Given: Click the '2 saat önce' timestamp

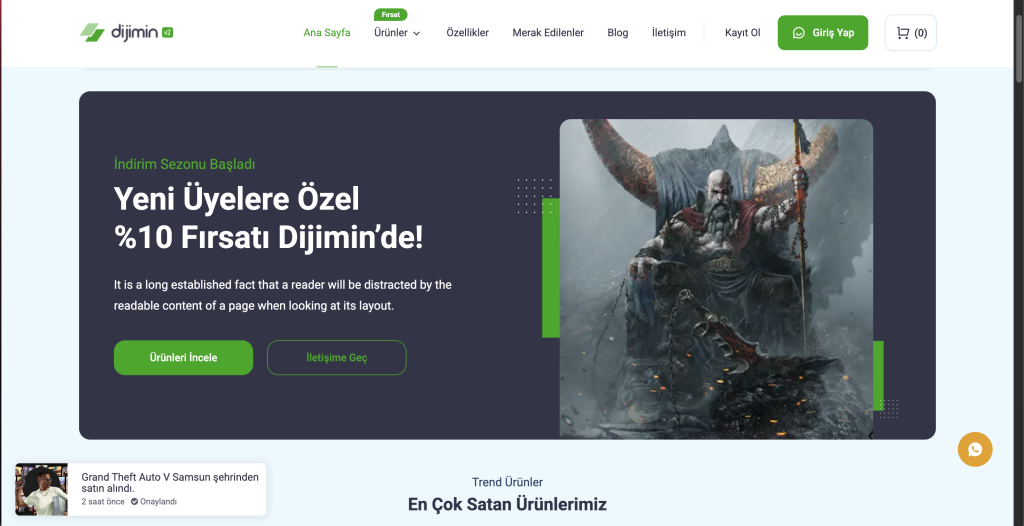Looking at the screenshot, I should (103, 502).
